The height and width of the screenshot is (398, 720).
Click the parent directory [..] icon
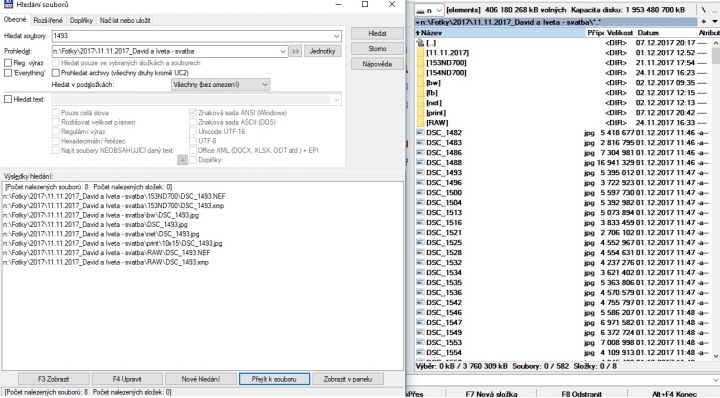pos(420,43)
